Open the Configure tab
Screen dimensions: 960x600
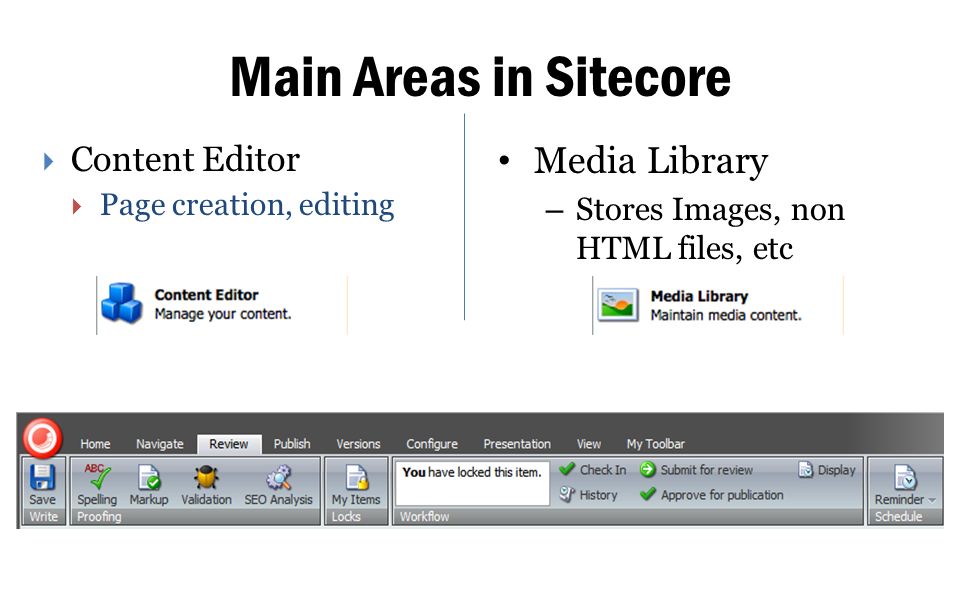pos(432,444)
